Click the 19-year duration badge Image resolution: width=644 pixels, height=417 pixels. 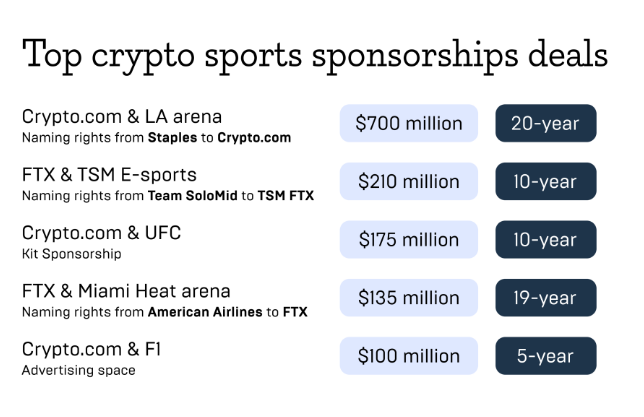(x=545, y=298)
